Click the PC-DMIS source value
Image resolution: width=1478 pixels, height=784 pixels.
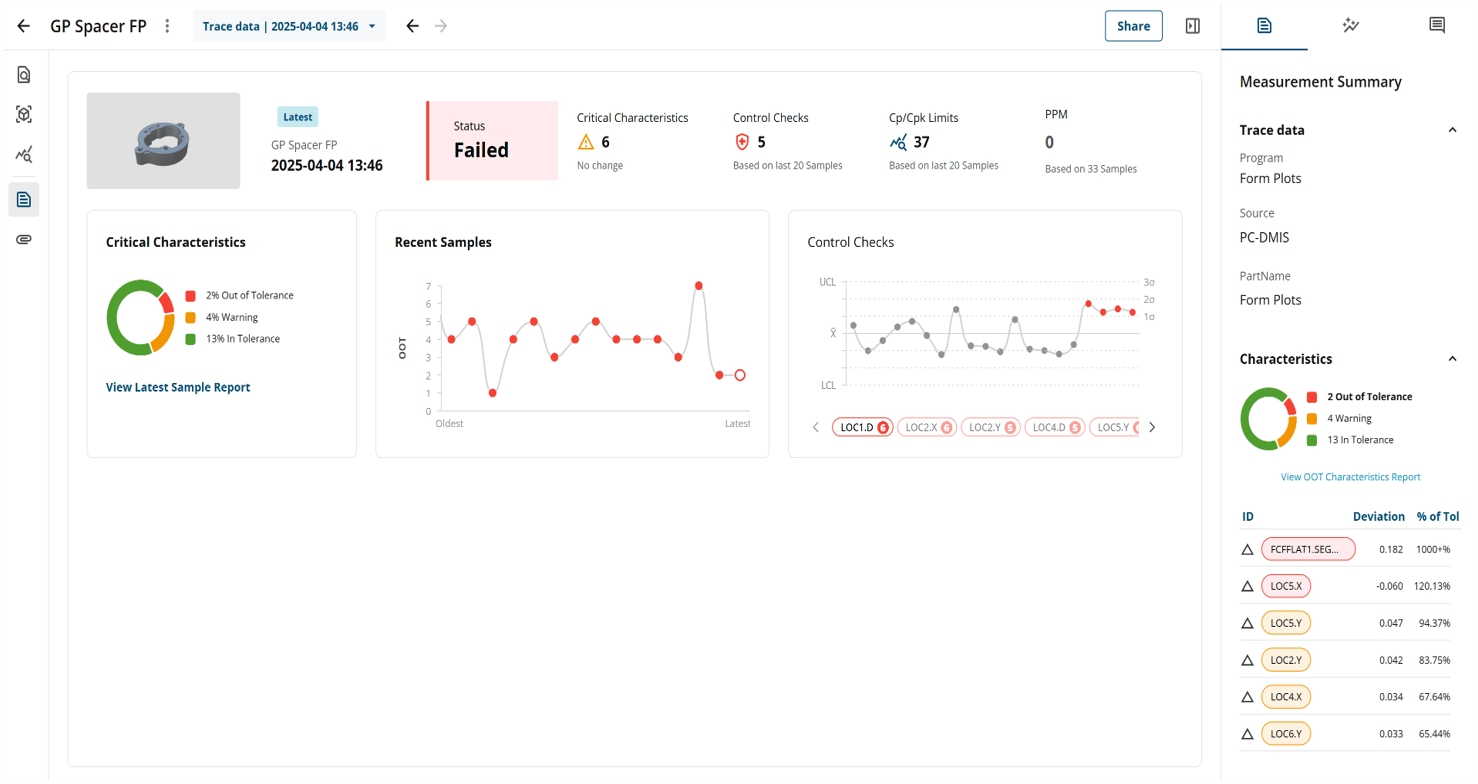(x=1264, y=238)
